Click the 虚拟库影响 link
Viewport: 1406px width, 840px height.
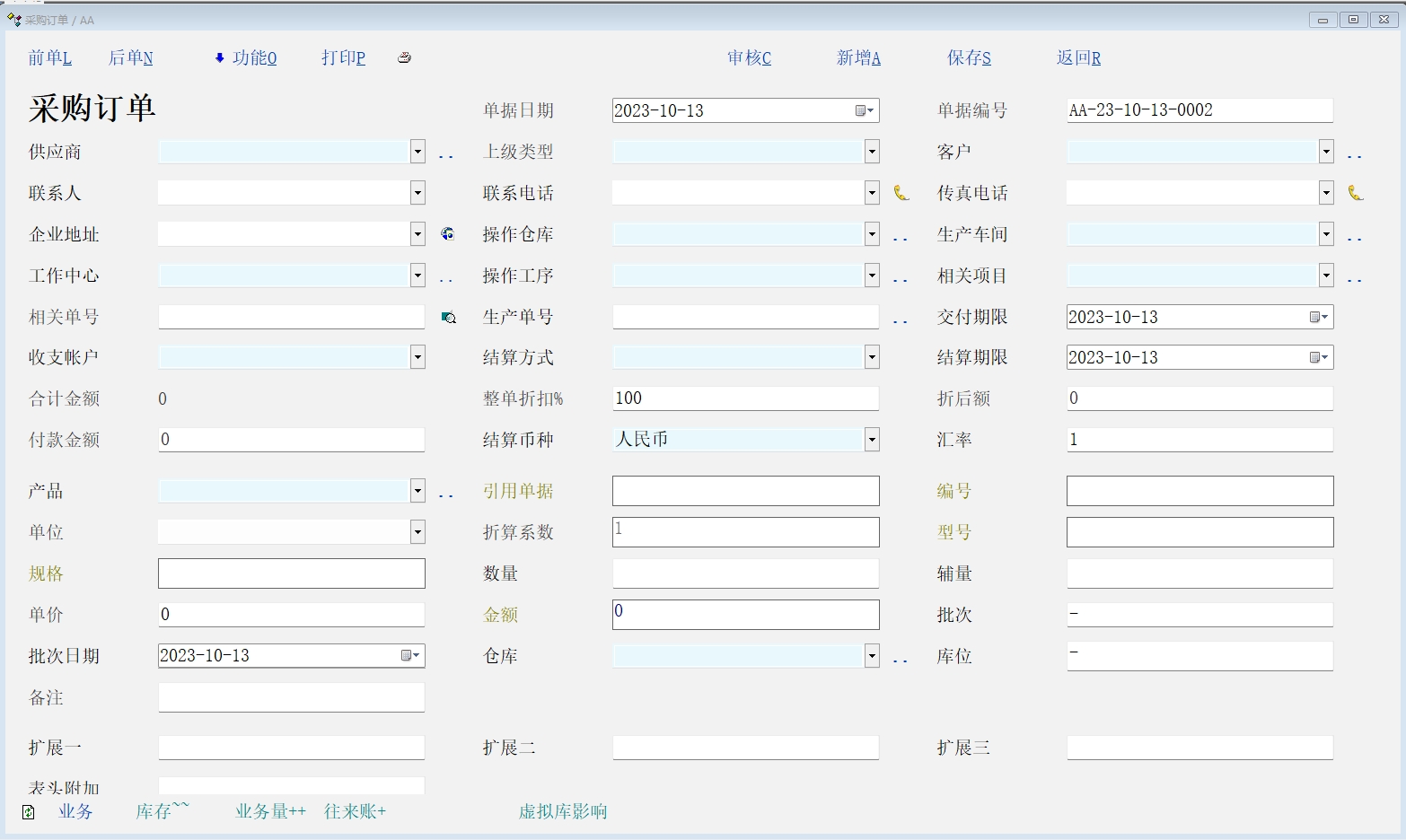pyautogui.click(x=563, y=811)
